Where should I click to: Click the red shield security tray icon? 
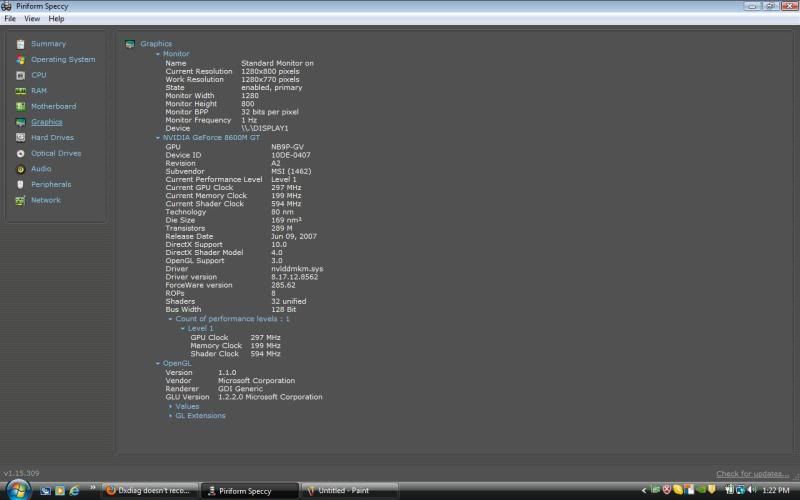pyautogui.click(x=666, y=490)
